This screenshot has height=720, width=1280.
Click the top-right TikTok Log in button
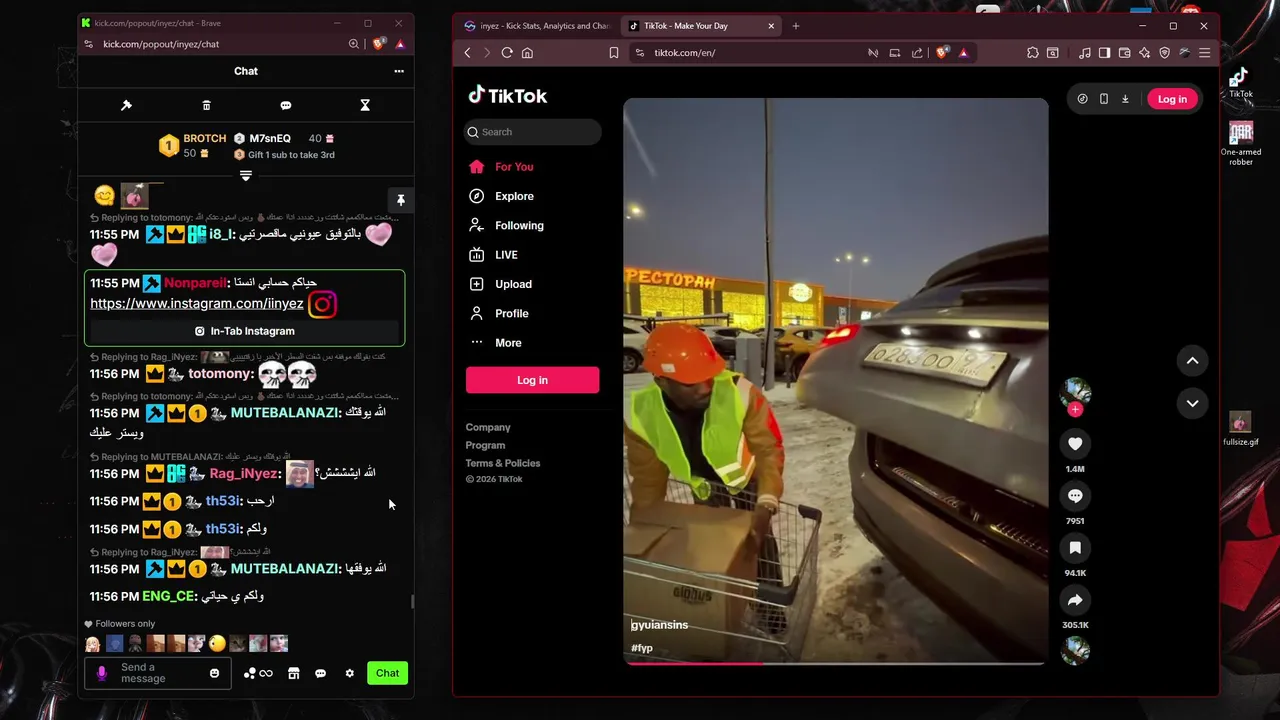pos(1172,99)
